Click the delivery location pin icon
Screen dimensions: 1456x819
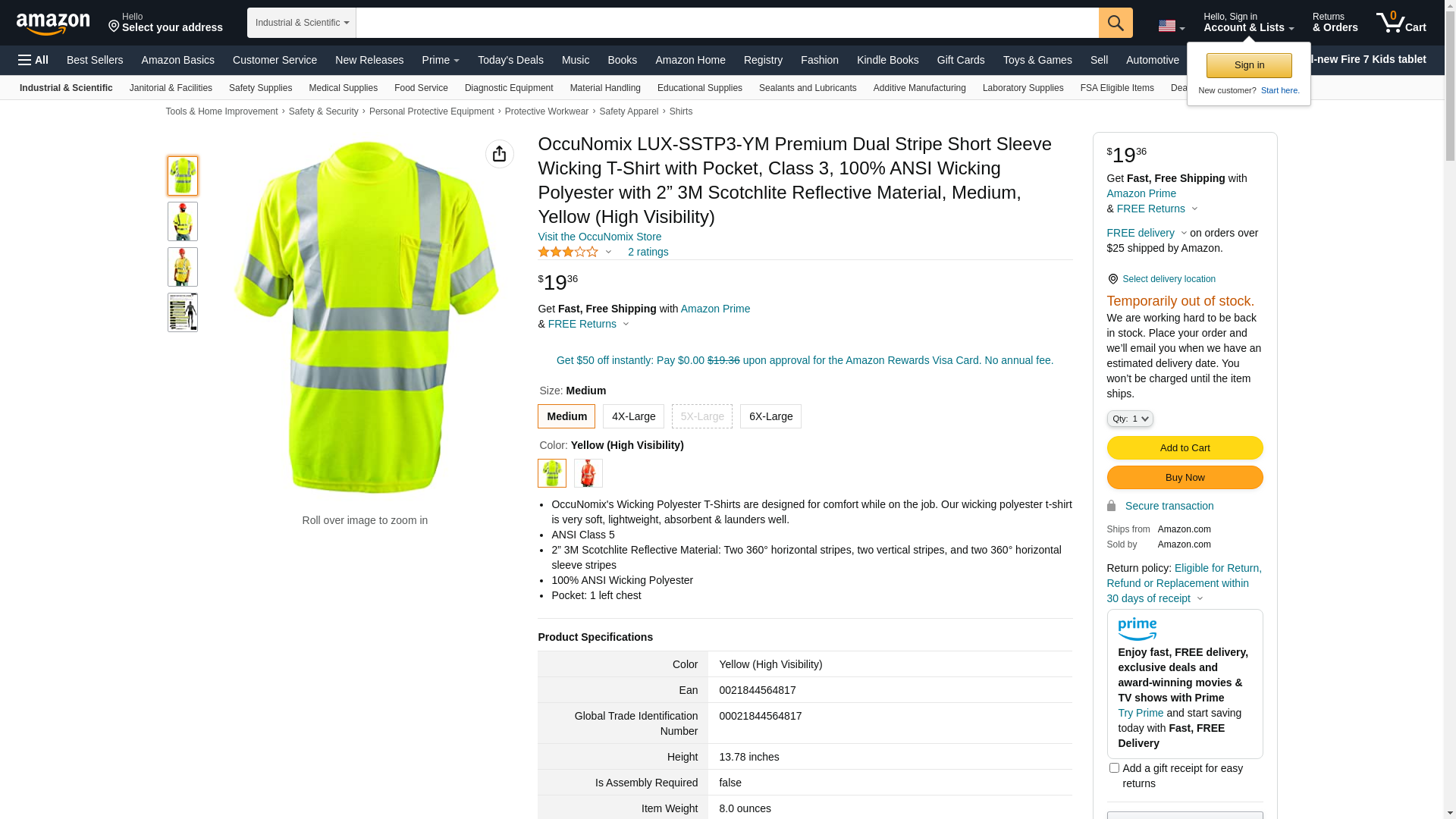1112,279
